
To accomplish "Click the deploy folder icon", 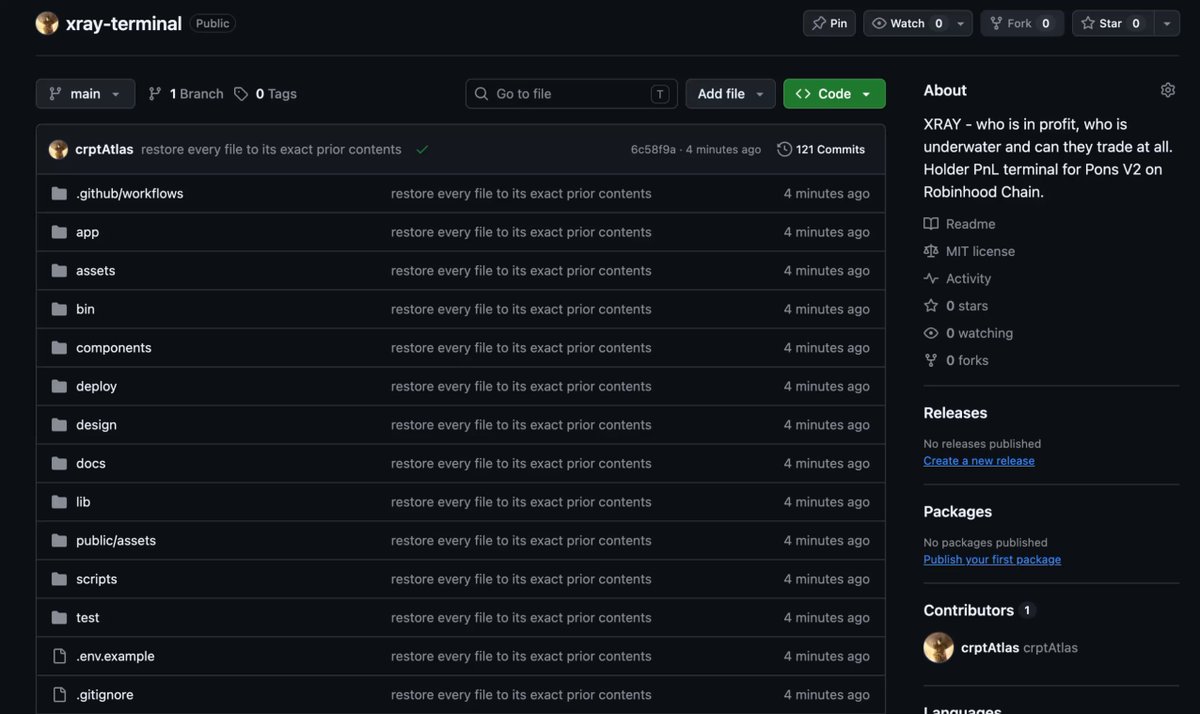I will pos(59,386).
